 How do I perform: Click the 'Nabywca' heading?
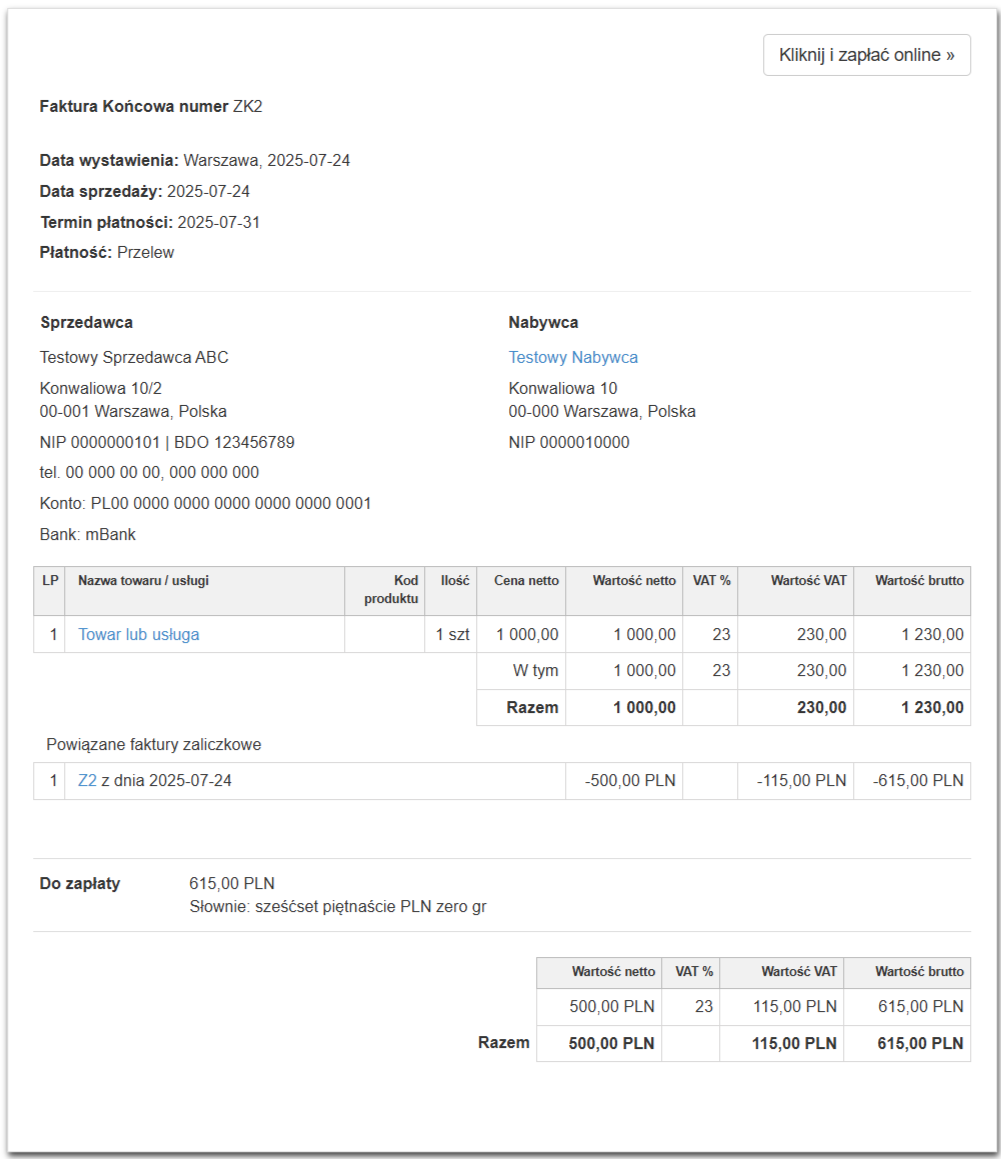tap(543, 322)
